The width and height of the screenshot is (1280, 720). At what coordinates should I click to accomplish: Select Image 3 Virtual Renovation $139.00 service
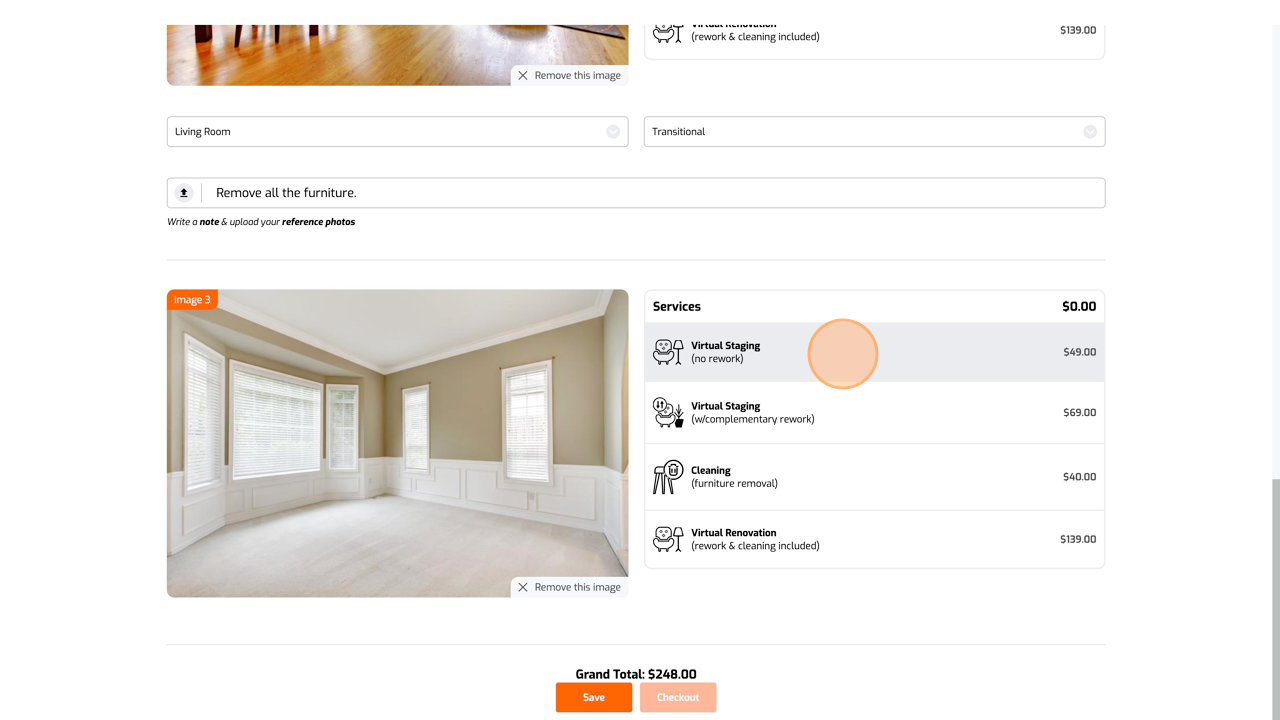[875, 539]
